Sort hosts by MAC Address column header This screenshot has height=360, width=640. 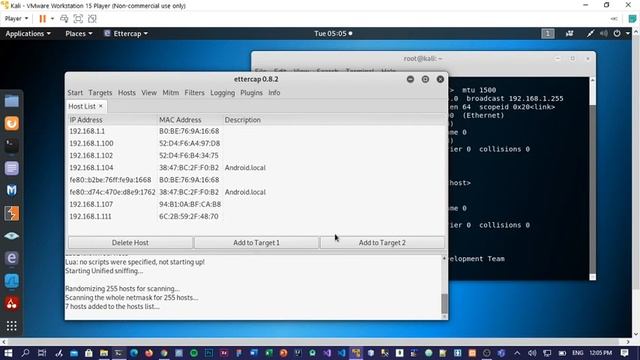[190, 120]
